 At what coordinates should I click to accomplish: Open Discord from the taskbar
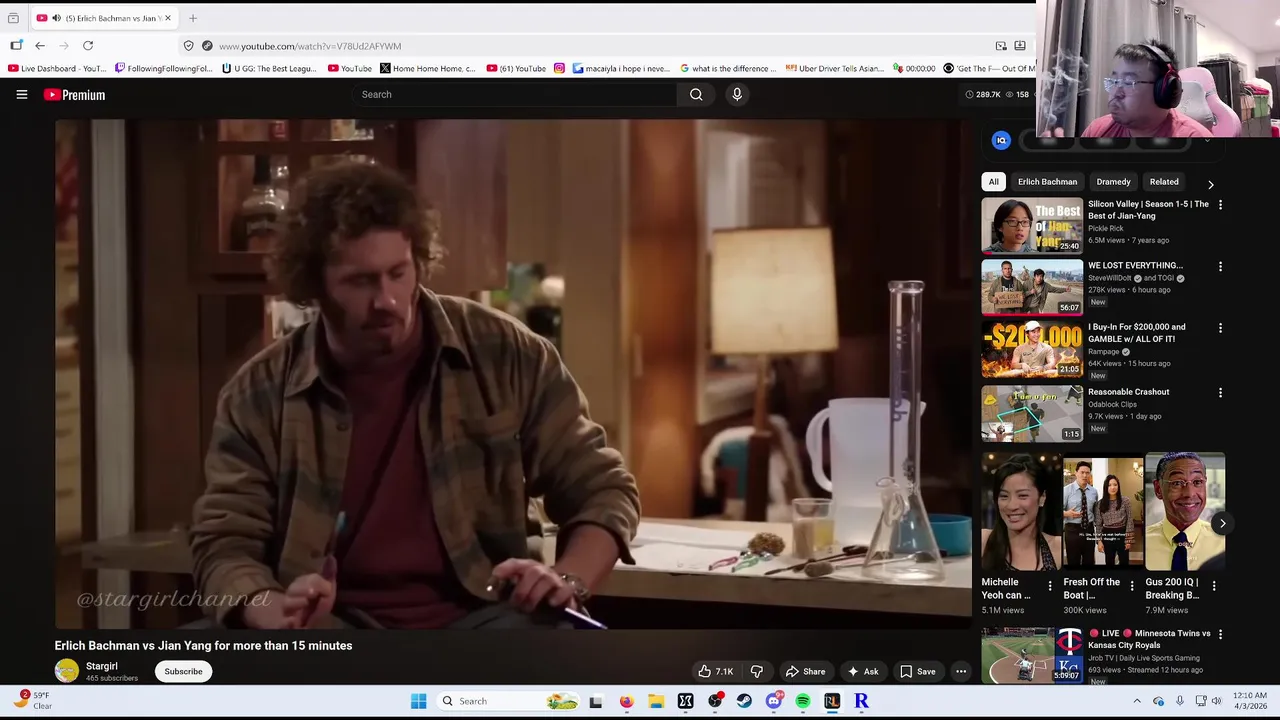coord(773,701)
